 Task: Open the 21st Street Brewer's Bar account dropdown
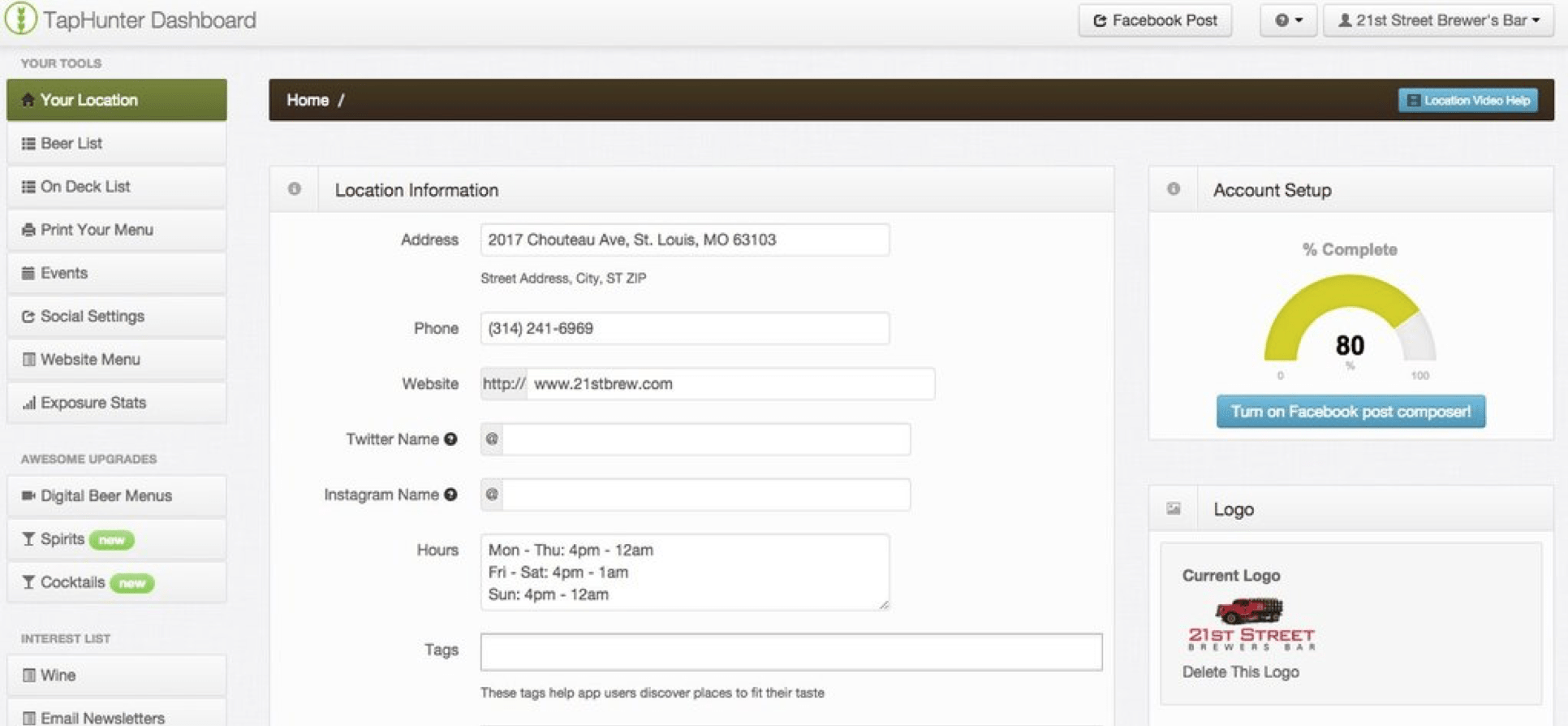(x=1438, y=20)
